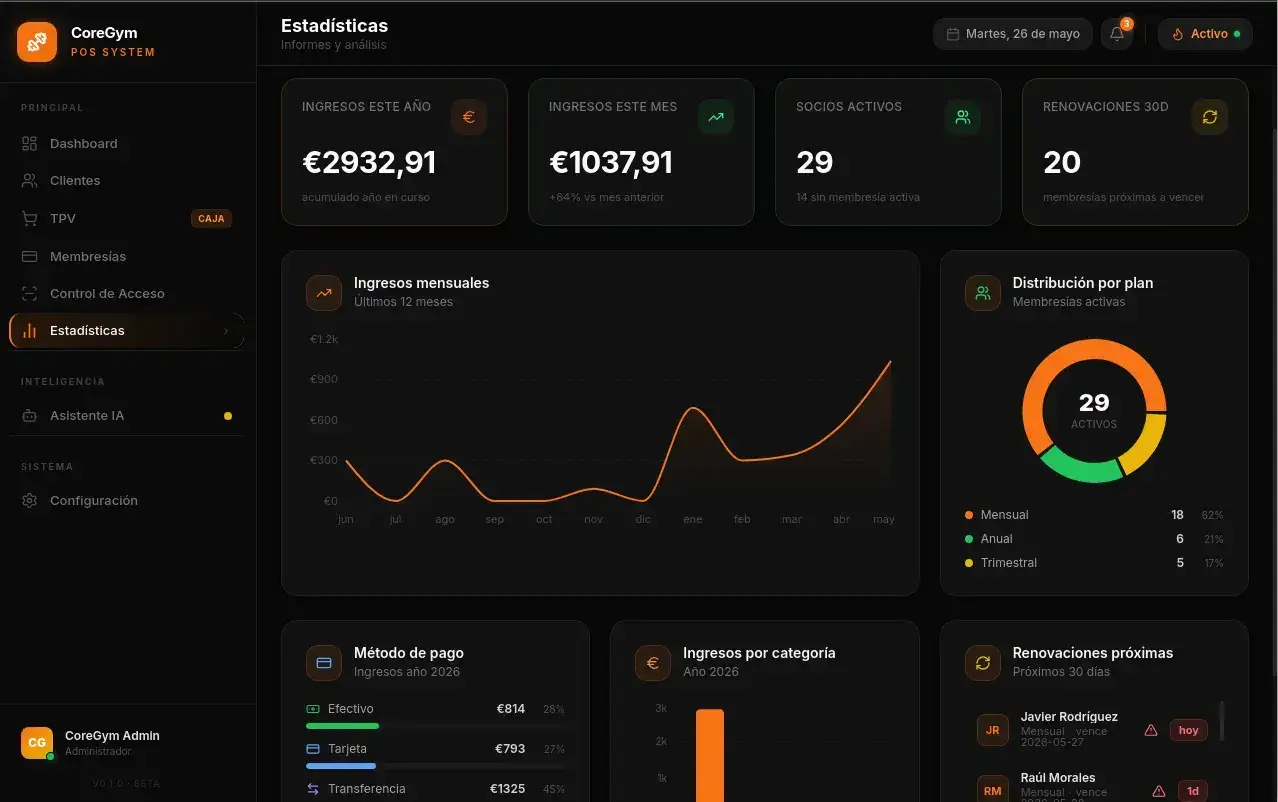Click the Tarjeta card icon
The width and height of the screenshot is (1278, 802).
(313, 749)
